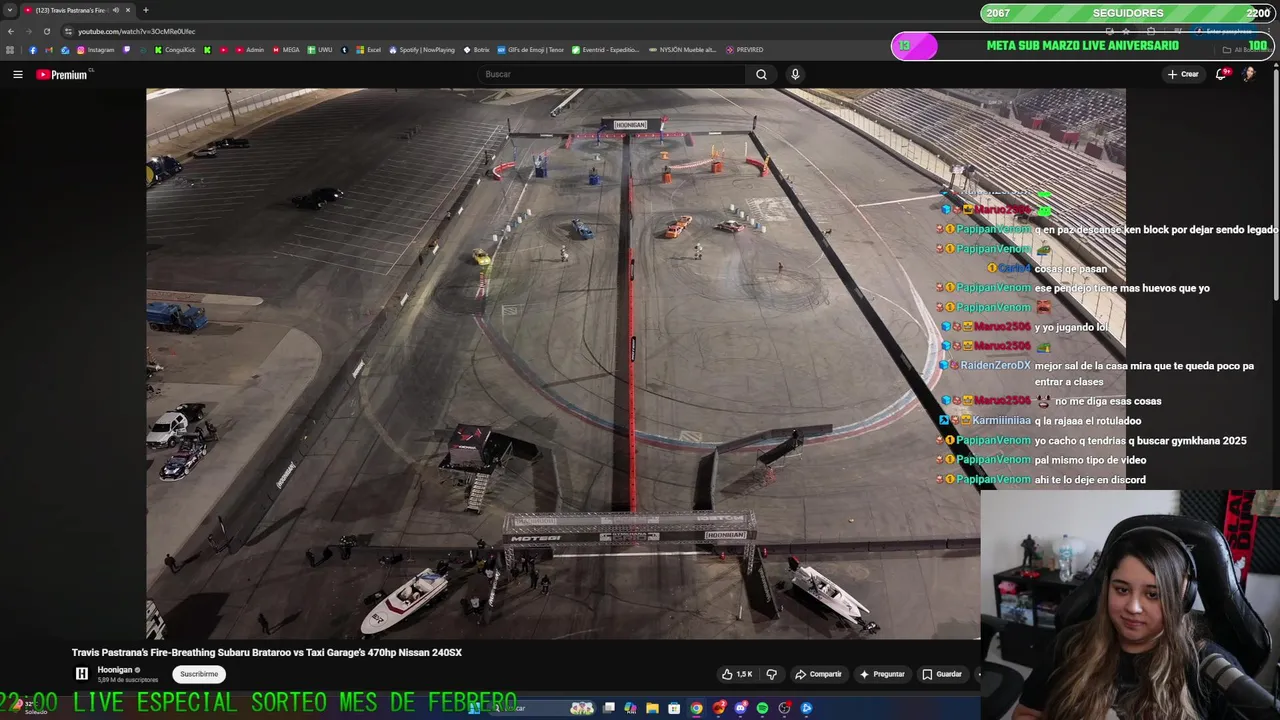This screenshot has height=720, width=1280.
Task: Open Spotify from the taskbar
Action: pyautogui.click(x=763, y=708)
